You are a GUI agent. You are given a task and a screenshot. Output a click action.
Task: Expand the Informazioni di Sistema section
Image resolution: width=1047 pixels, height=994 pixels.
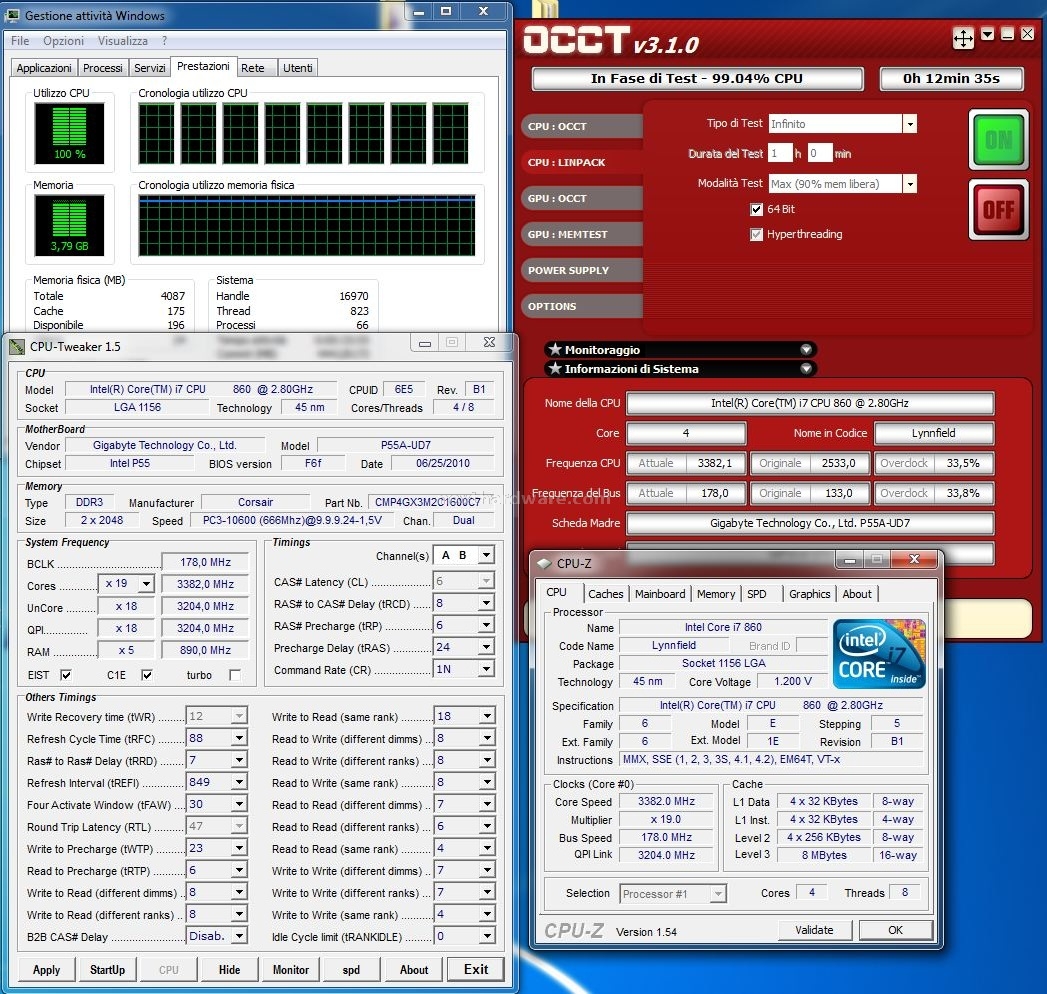click(x=806, y=368)
